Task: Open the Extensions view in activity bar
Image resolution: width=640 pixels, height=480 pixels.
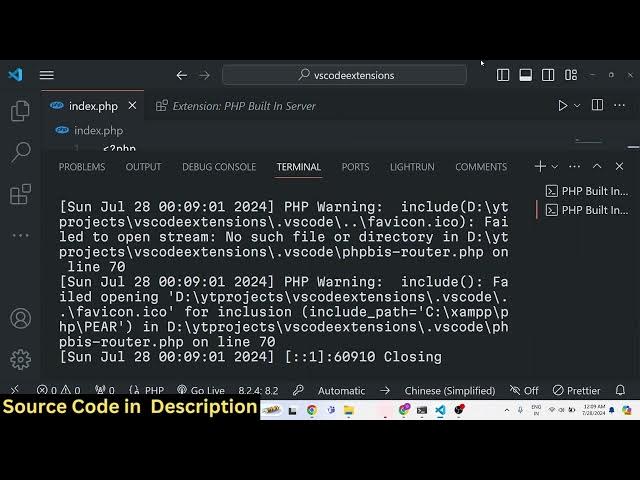Action: (20, 193)
